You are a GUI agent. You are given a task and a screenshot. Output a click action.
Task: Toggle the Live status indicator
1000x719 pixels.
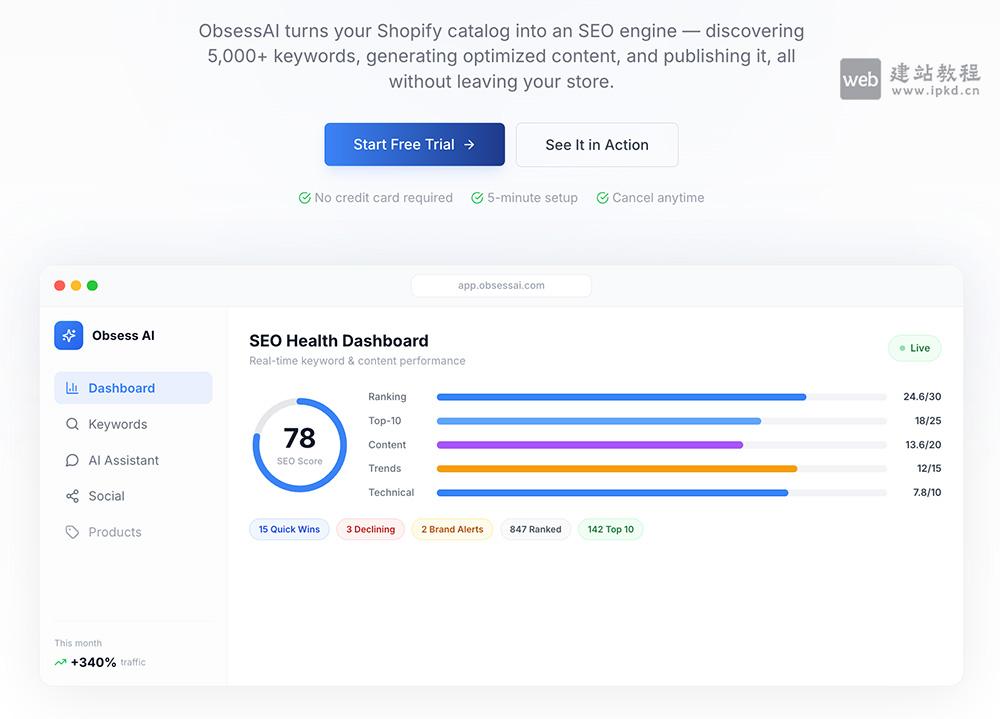(914, 348)
